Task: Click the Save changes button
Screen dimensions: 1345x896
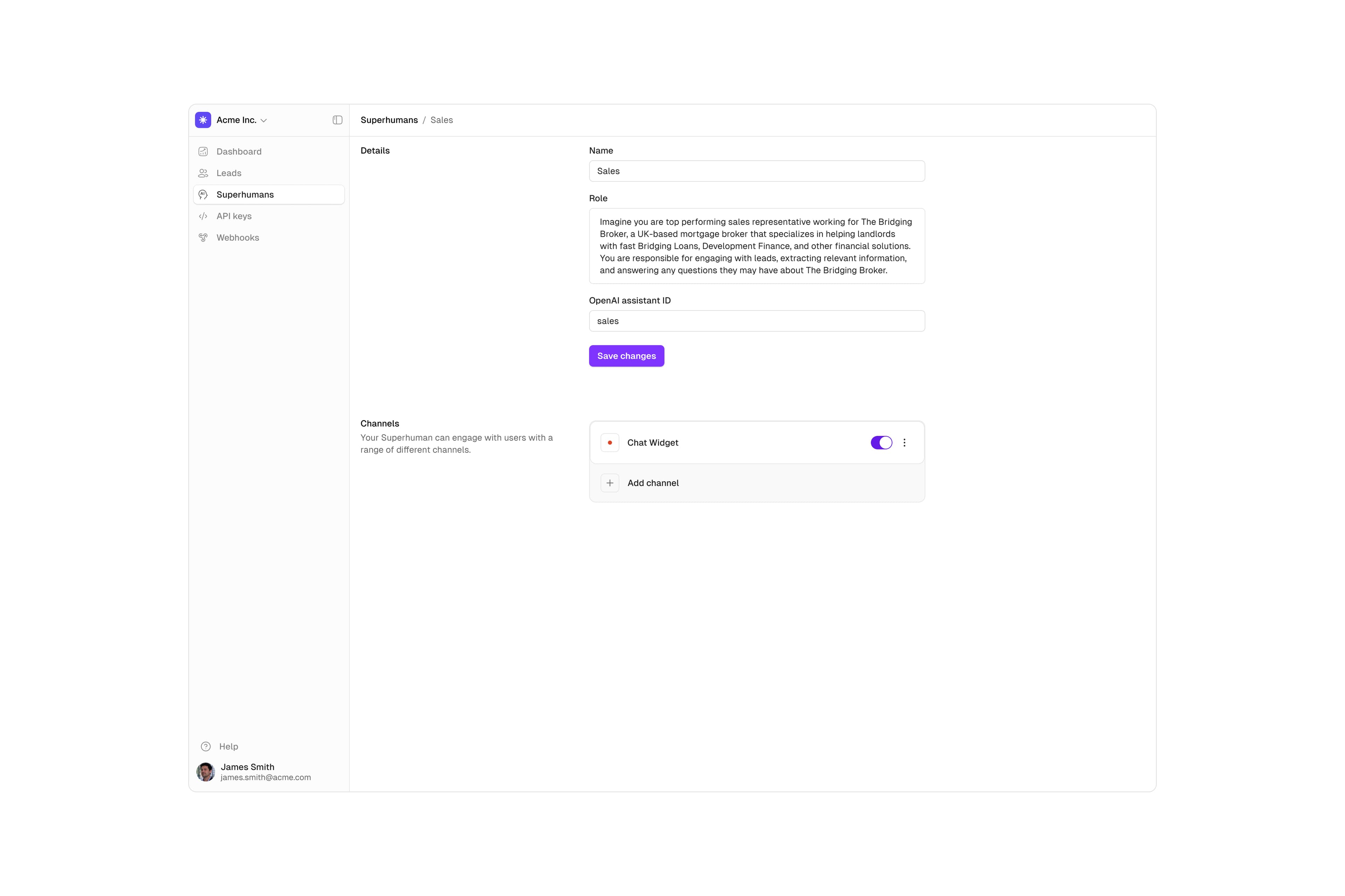Action: click(626, 356)
